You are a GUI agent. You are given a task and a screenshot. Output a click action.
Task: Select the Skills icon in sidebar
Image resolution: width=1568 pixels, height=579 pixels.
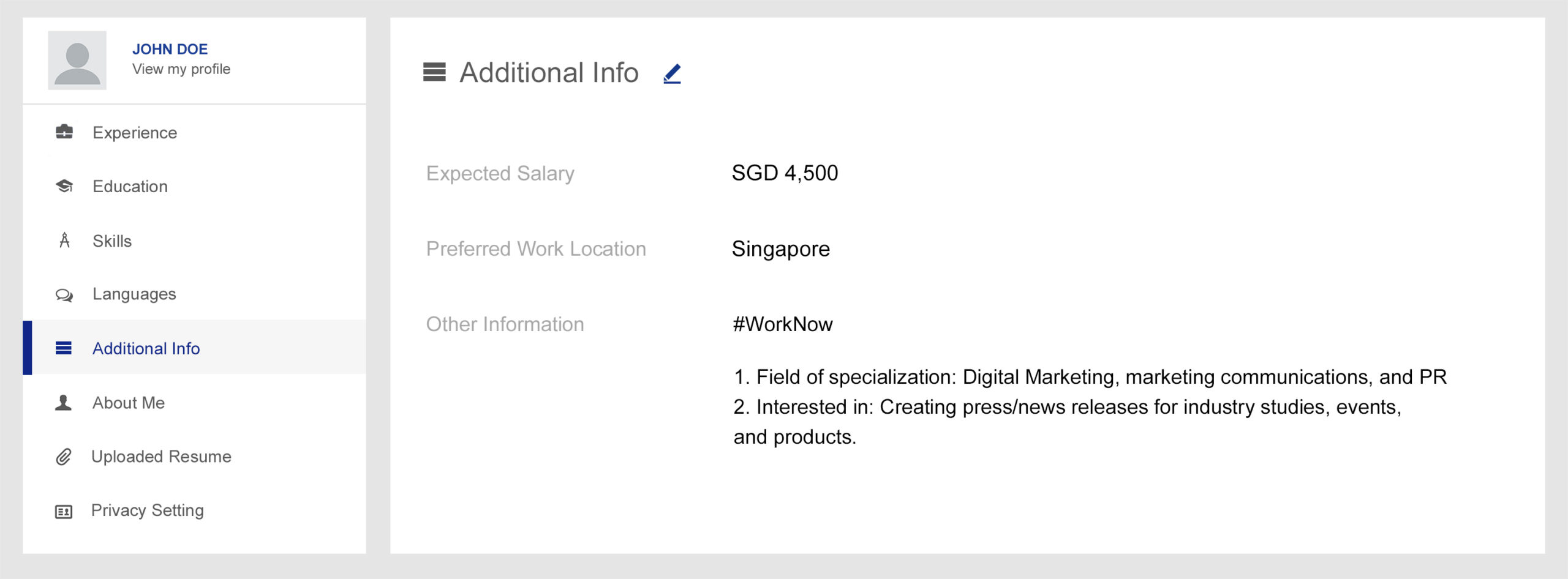point(64,241)
